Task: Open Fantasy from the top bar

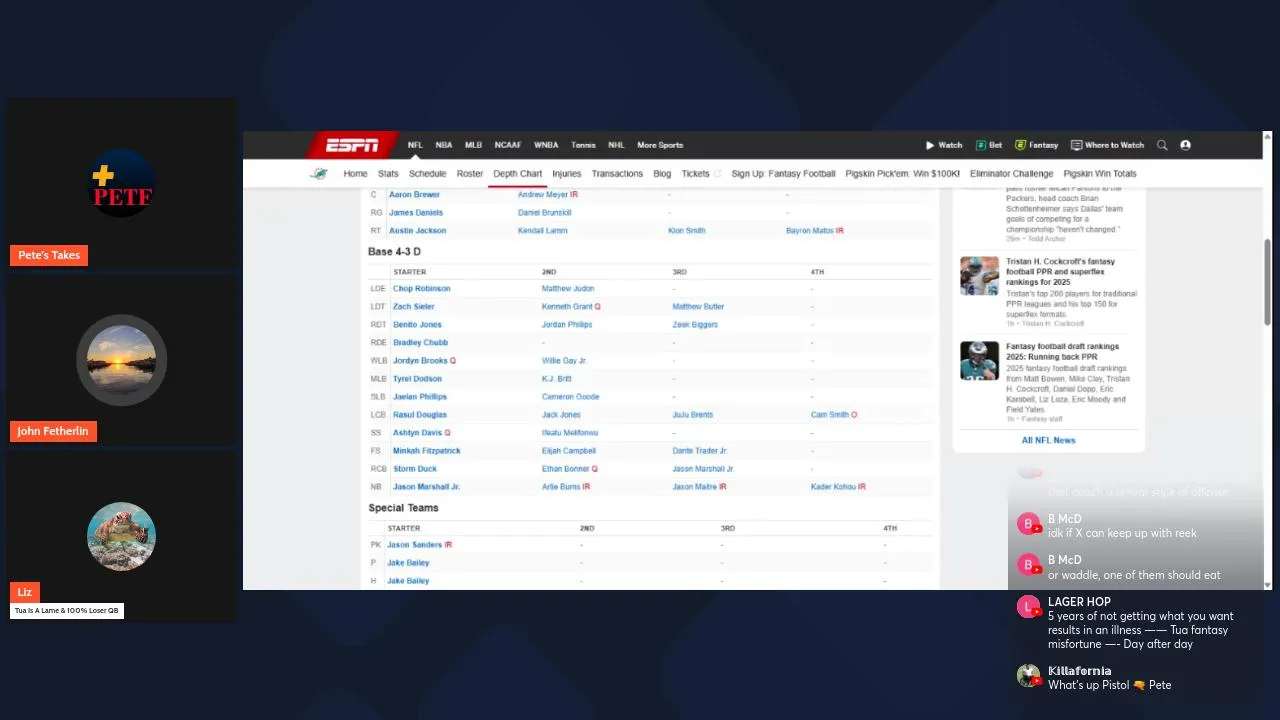Action: (x=1037, y=145)
